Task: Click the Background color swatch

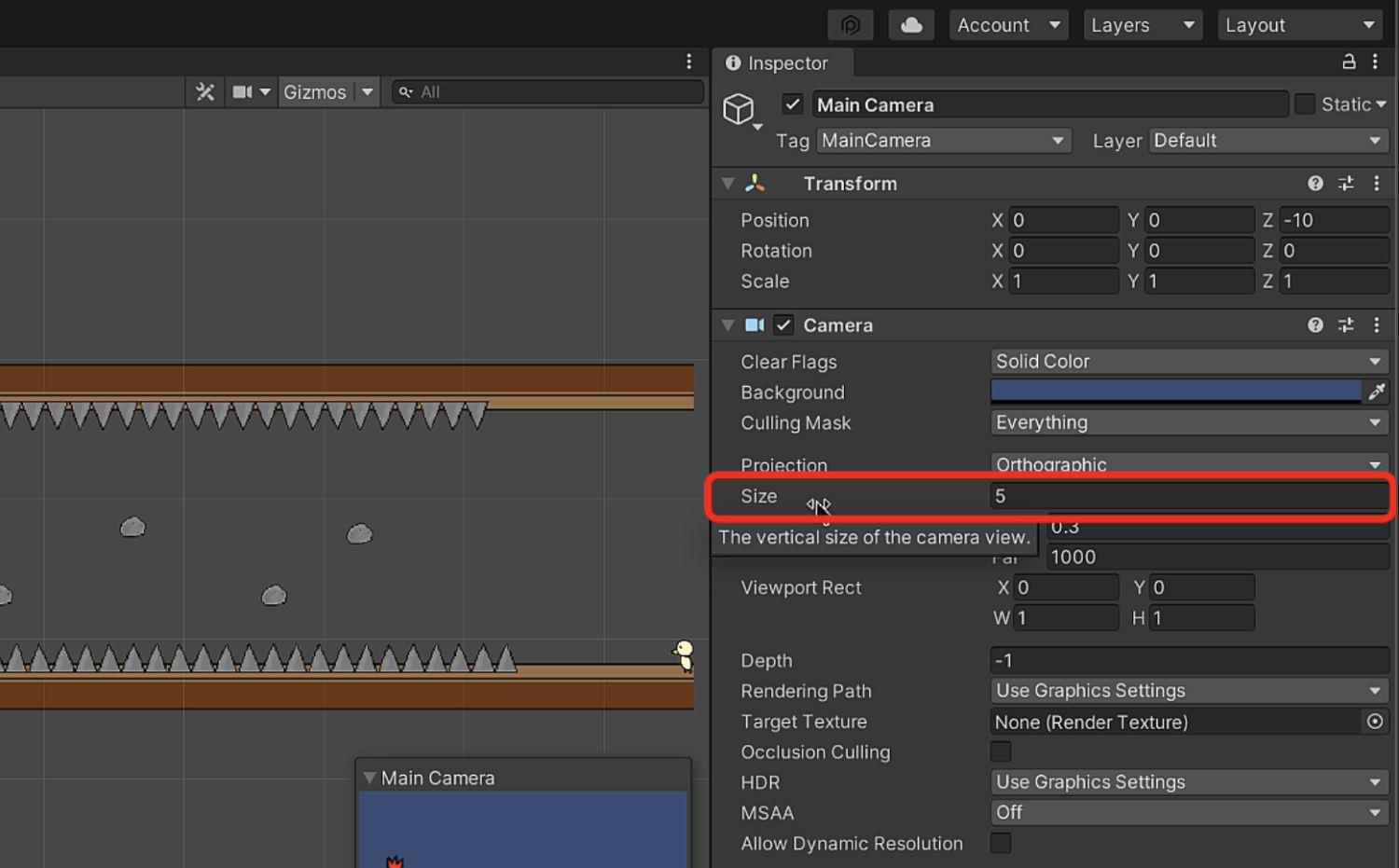Action: coord(1175,392)
